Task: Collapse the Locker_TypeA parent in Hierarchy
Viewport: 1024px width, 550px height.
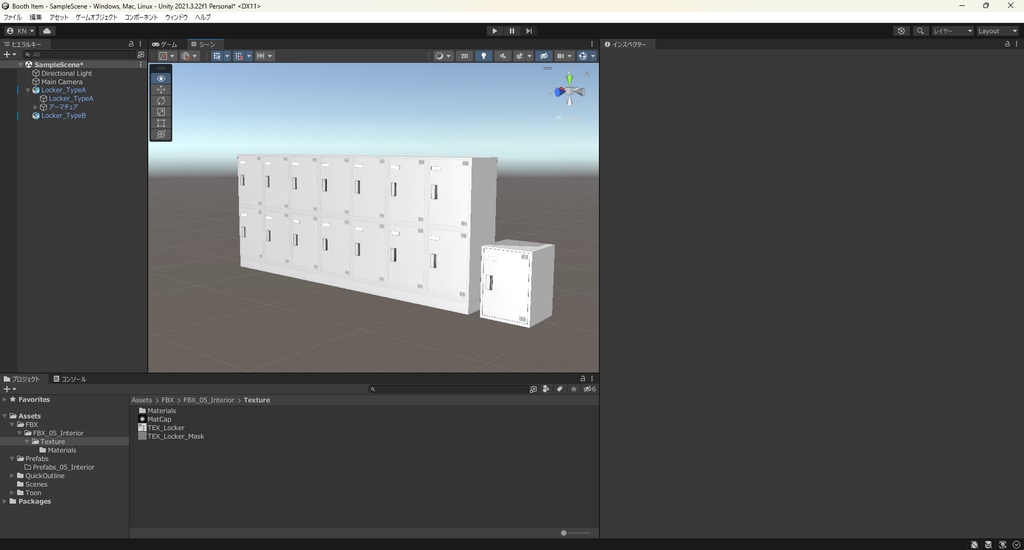Action: [28, 90]
